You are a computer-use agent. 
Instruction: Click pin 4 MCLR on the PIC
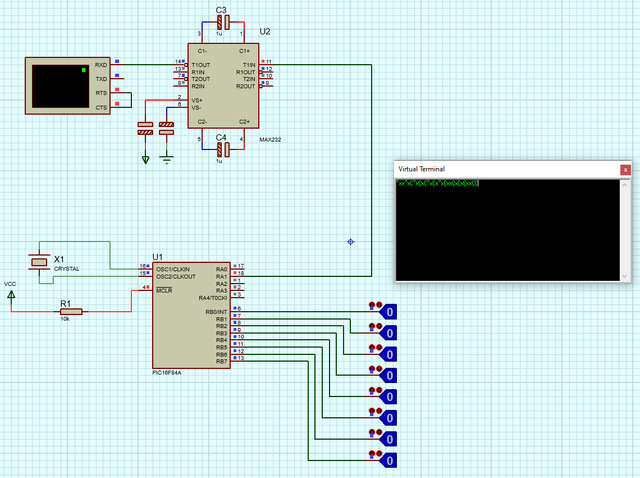point(145,290)
